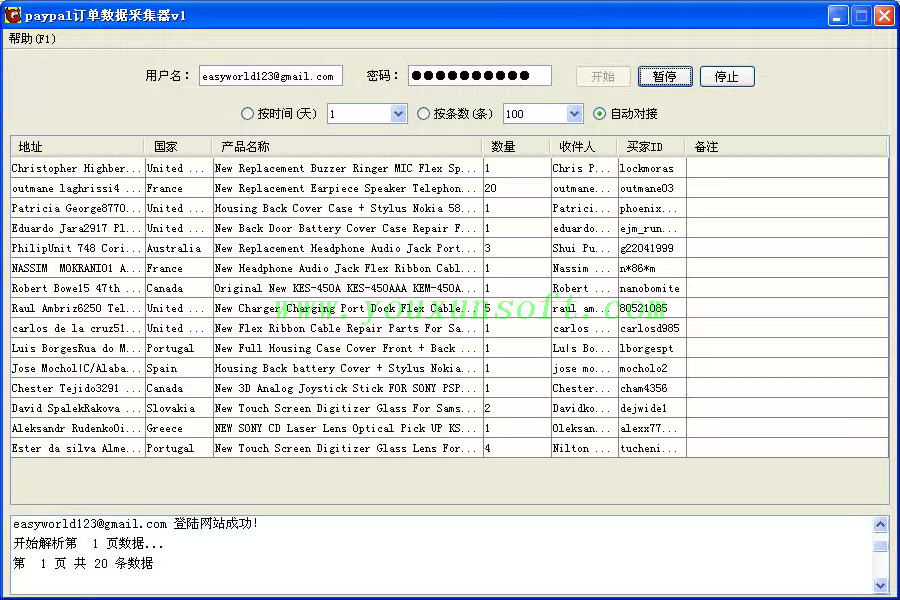The height and width of the screenshot is (600, 900).
Task: Click the 暂停 pause button
Action: coord(665,76)
